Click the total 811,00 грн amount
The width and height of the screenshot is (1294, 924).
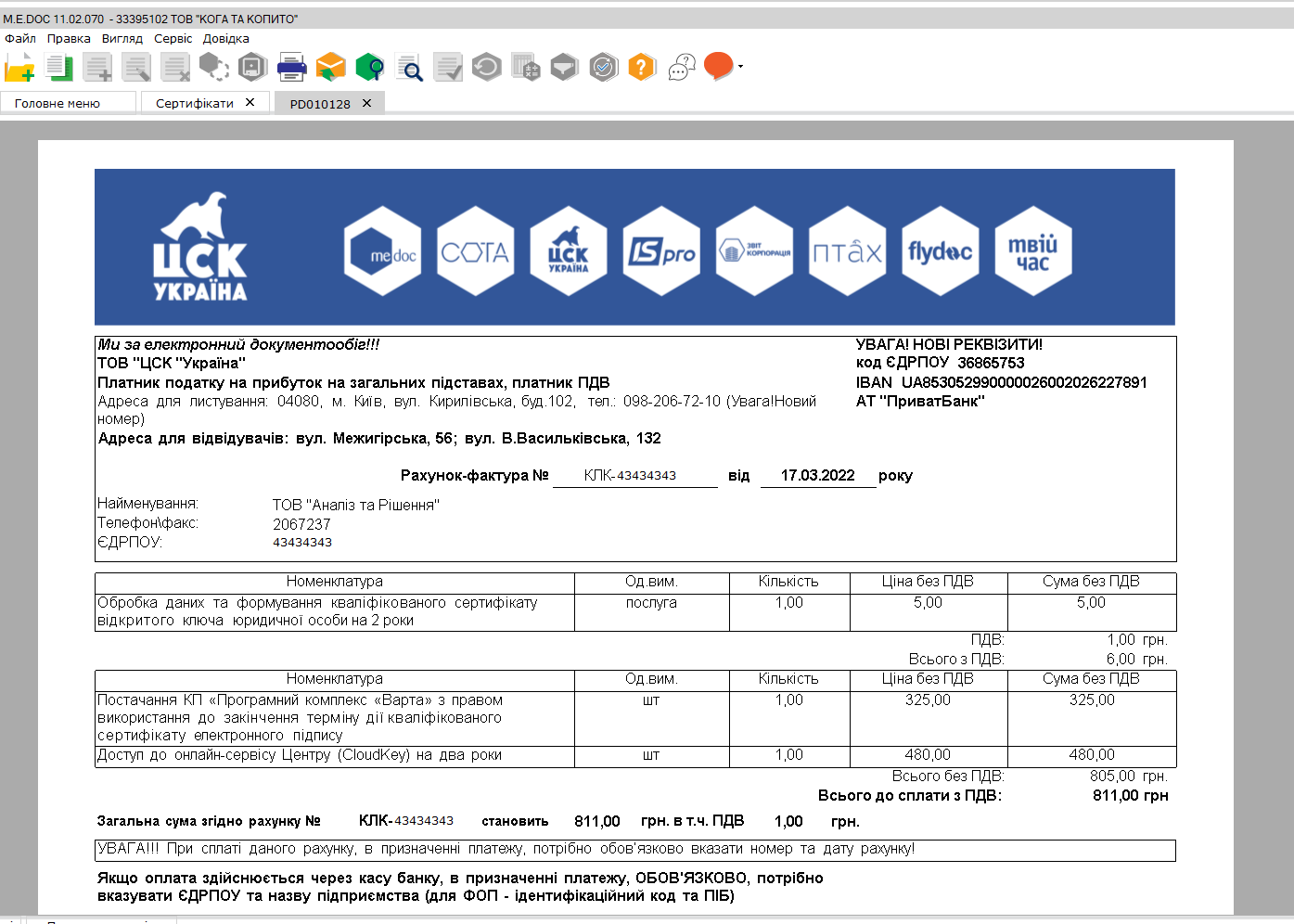pos(1131,796)
